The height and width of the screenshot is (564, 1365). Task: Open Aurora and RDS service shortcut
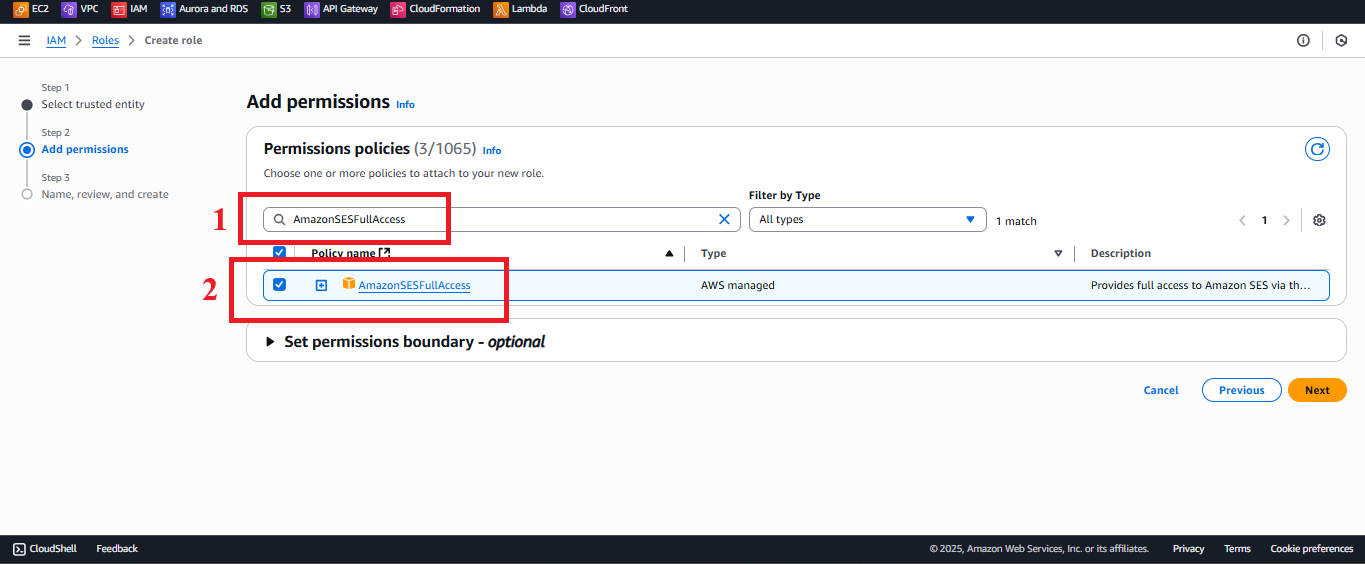pyautogui.click(x=204, y=9)
